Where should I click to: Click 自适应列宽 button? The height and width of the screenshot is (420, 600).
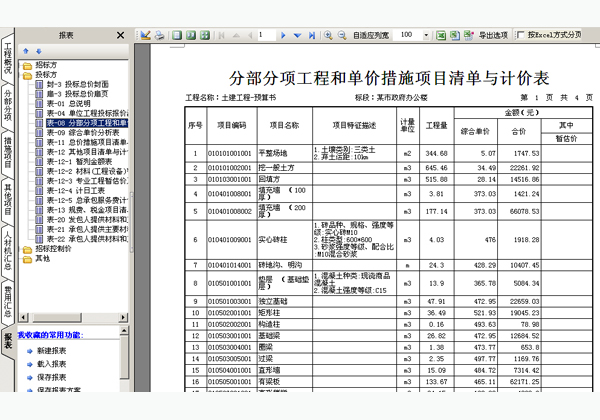tap(371, 35)
